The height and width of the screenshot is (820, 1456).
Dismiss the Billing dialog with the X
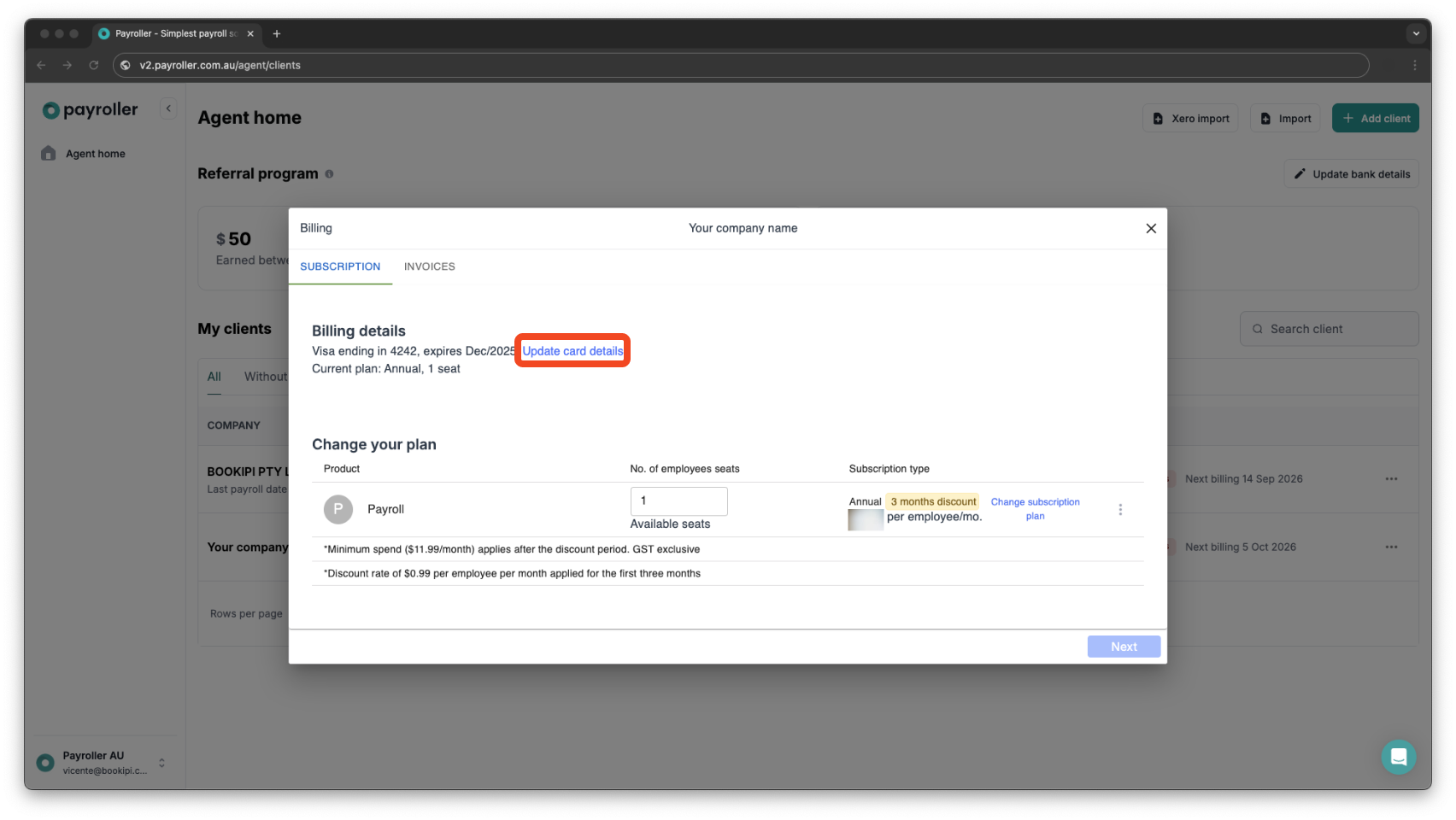[x=1150, y=228]
